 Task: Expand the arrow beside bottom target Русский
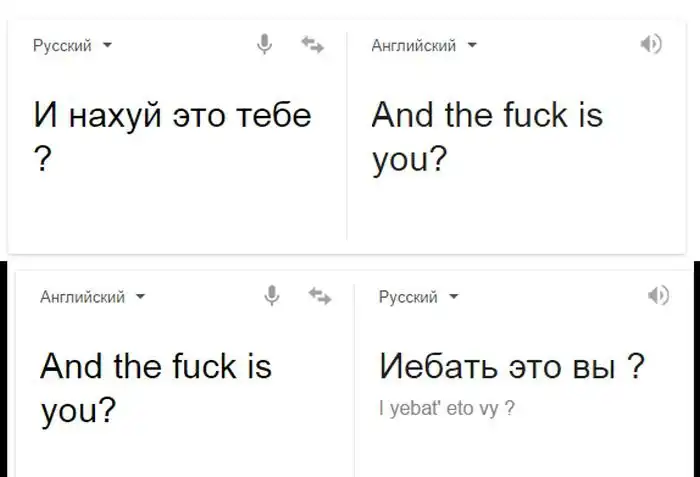(x=454, y=297)
